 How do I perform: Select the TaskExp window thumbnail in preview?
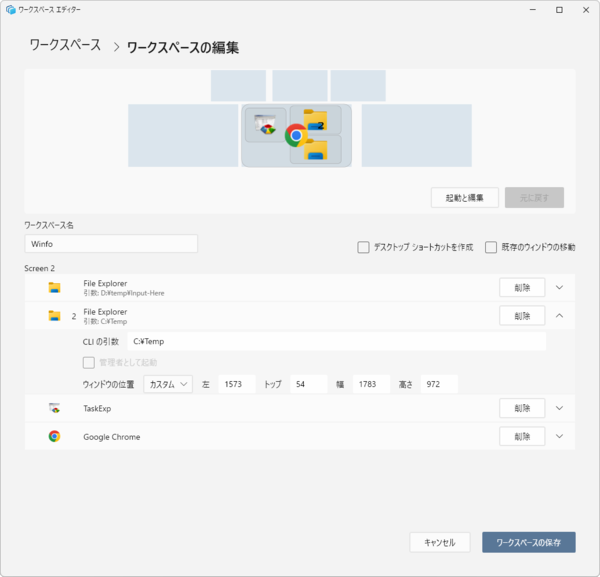point(266,125)
